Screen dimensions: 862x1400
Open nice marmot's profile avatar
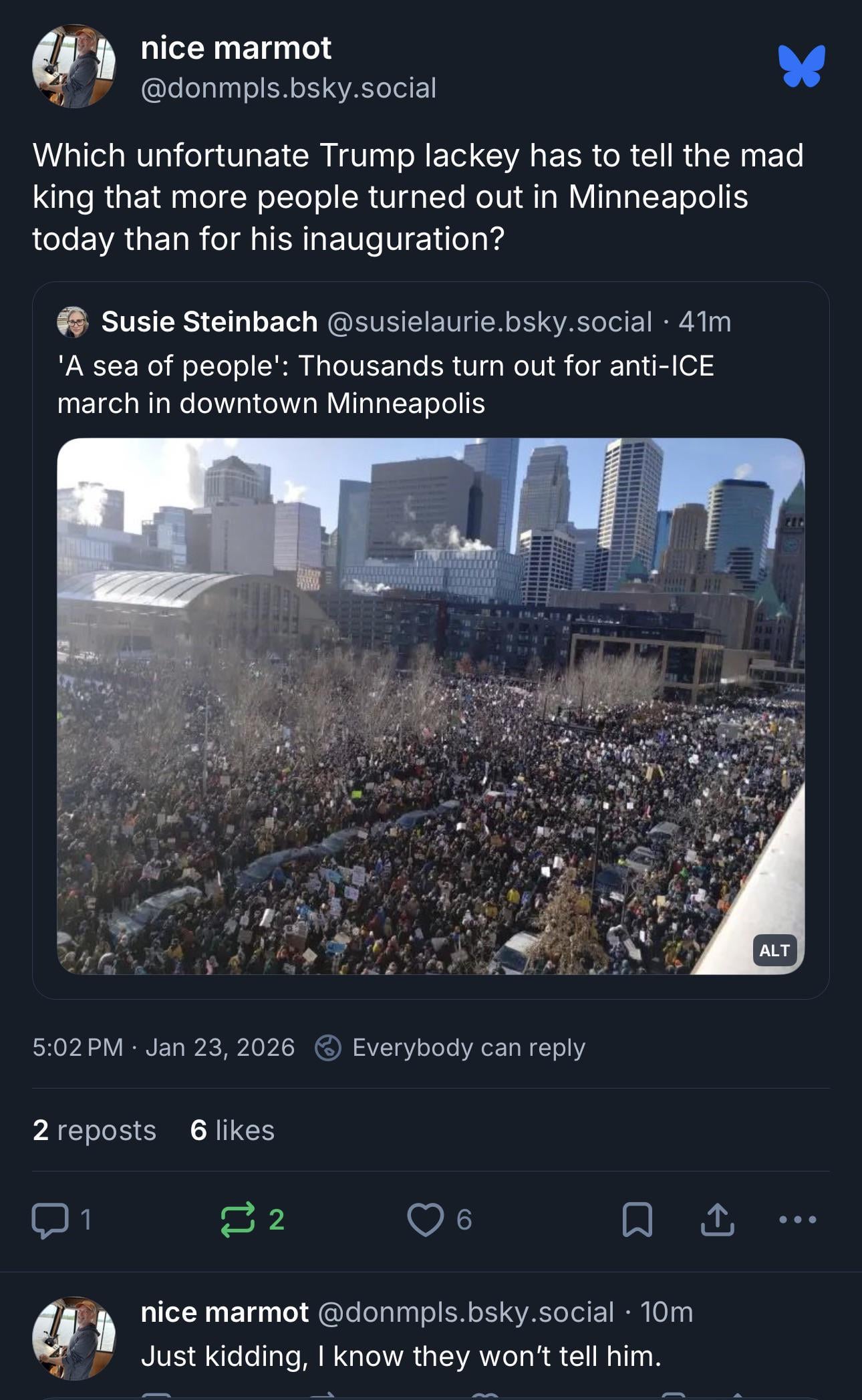point(74,66)
